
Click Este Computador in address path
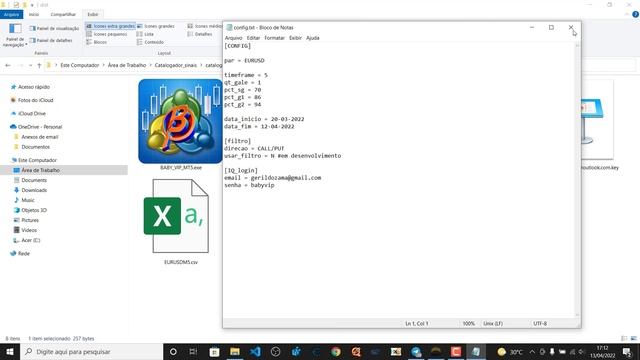tap(80, 65)
